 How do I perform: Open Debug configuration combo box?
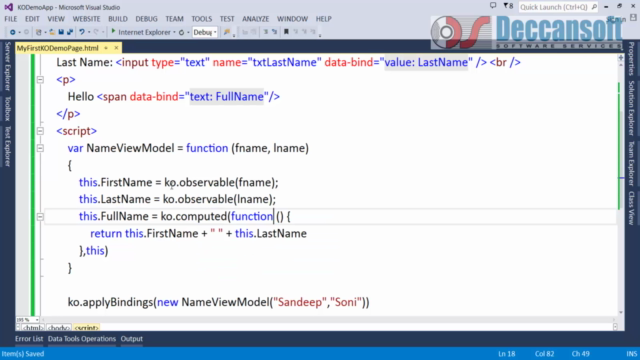pyautogui.click(x=204, y=32)
